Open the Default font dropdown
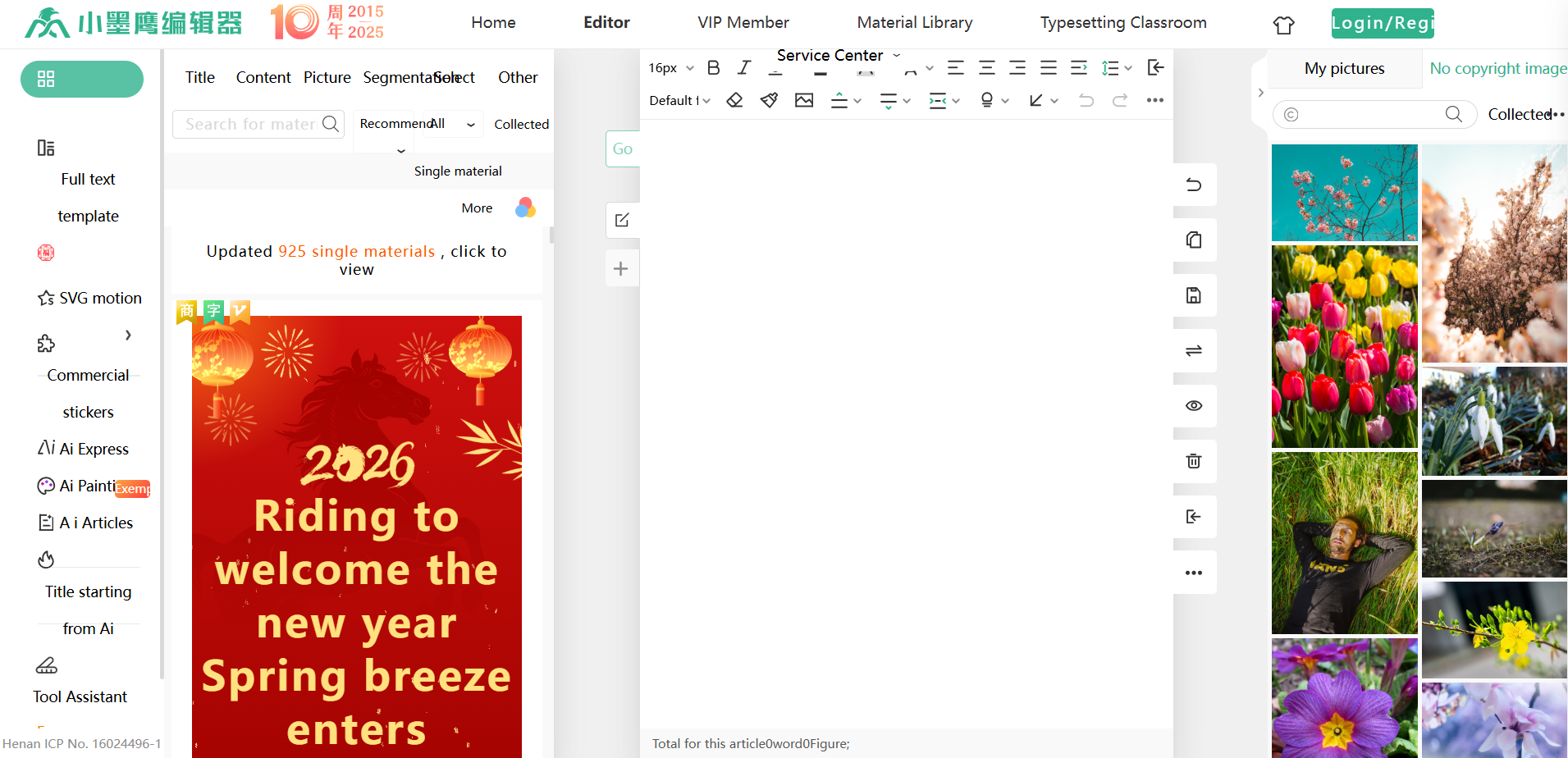Image resolution: width=1568 pixels, height=758 pixels. point(679,100)
